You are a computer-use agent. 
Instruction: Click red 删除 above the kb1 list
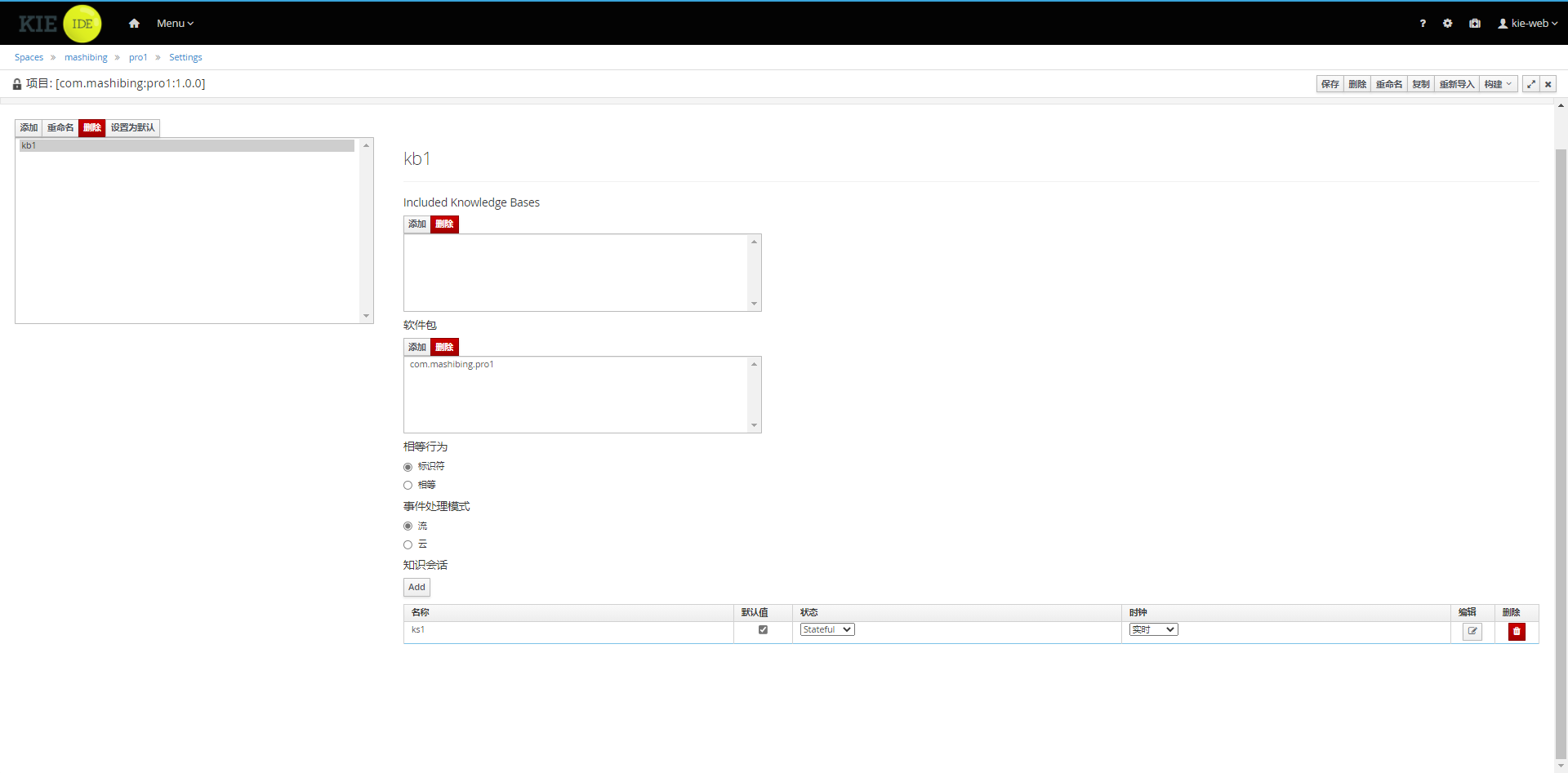(x=92, y=127)
